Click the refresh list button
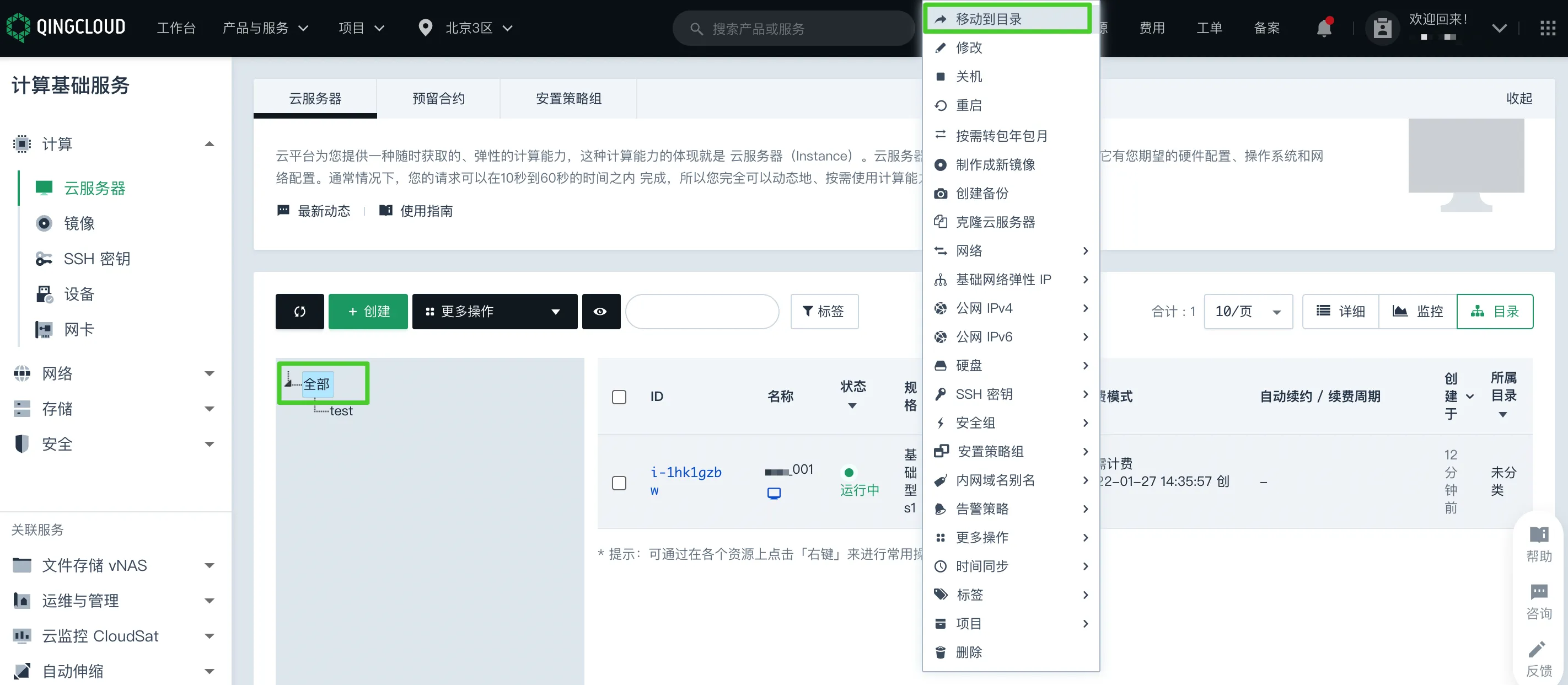Image resolution: width=1568 pixels, height=685 pixels. coord(299,311)
